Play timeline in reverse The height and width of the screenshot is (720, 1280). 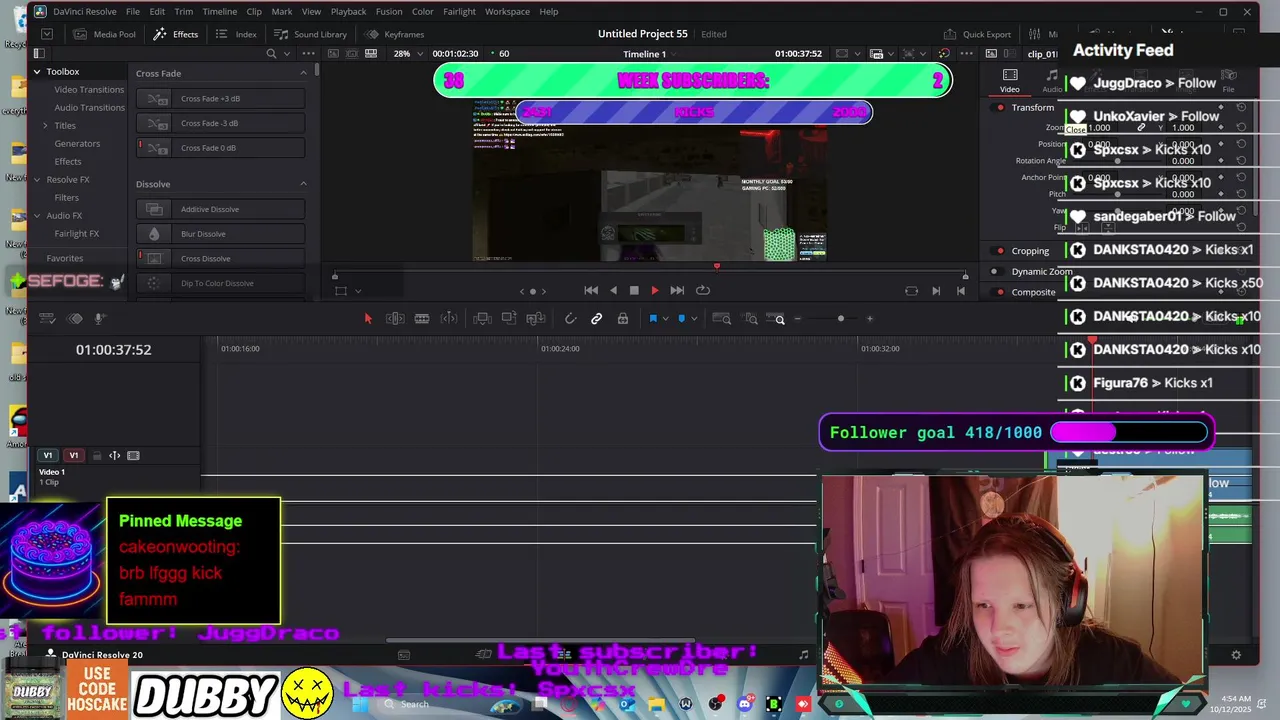tap(613, 290)
